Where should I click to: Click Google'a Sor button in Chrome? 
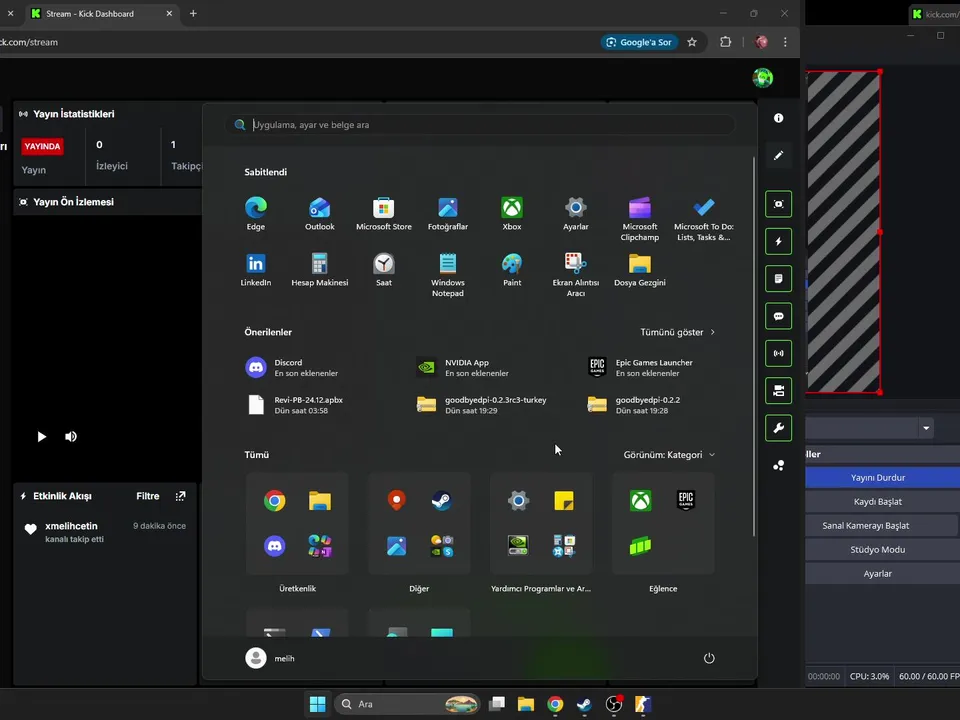[639, 42]
